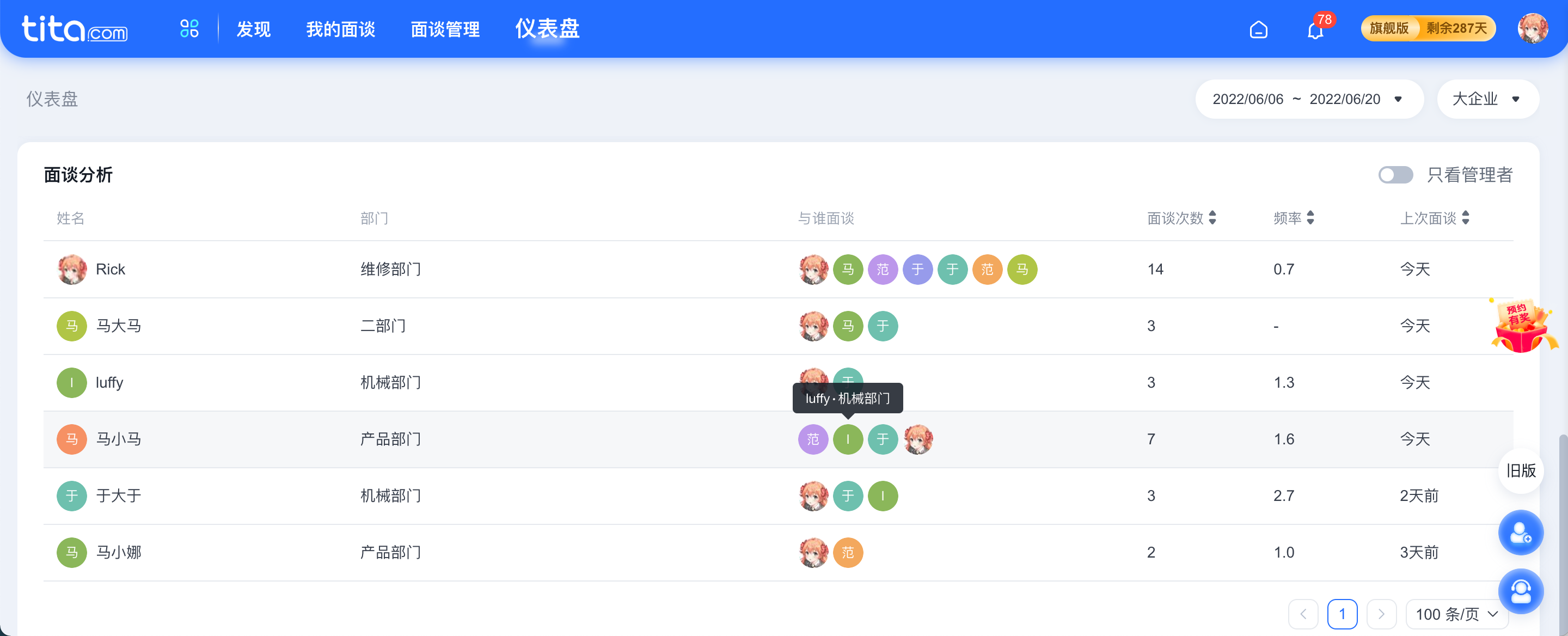Click Rick's avatar icon
Image resolution: width=1568 pixels, height=636 pixels.
click(71, 269)
